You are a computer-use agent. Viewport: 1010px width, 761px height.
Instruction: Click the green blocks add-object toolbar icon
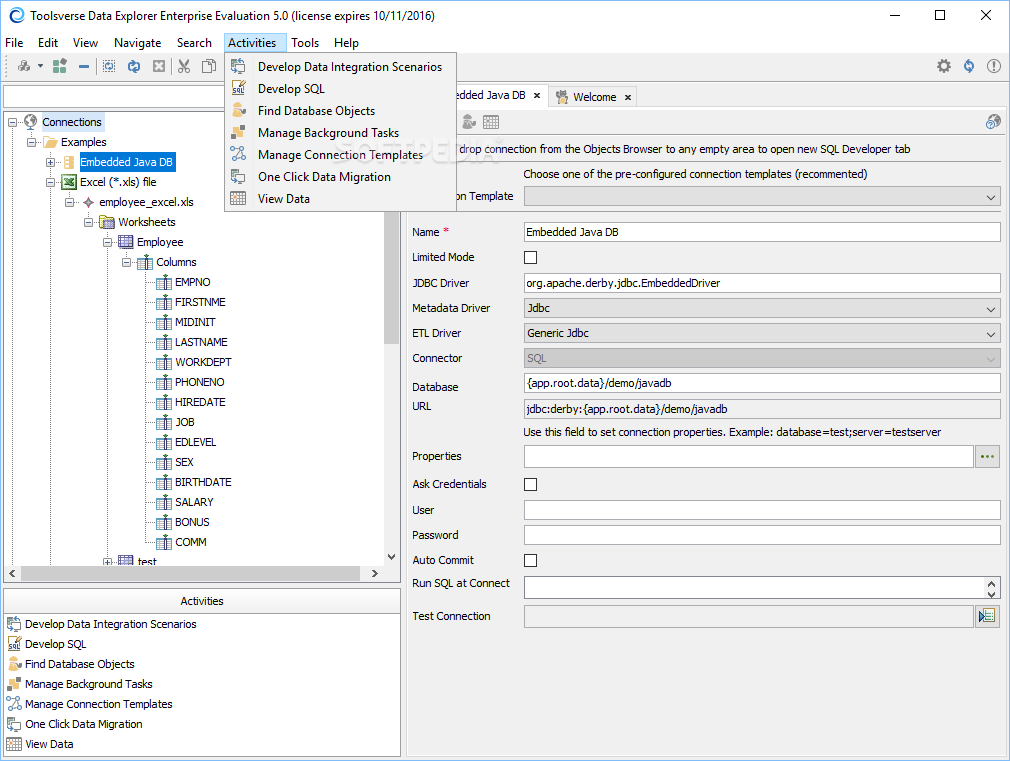point(60,66)
